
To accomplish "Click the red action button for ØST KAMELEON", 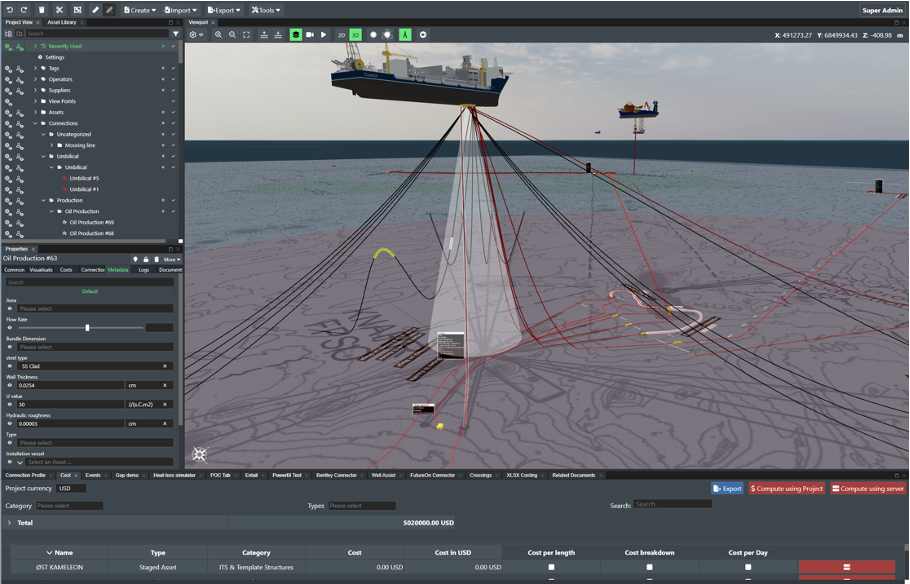I will click(x=847, y=567).
